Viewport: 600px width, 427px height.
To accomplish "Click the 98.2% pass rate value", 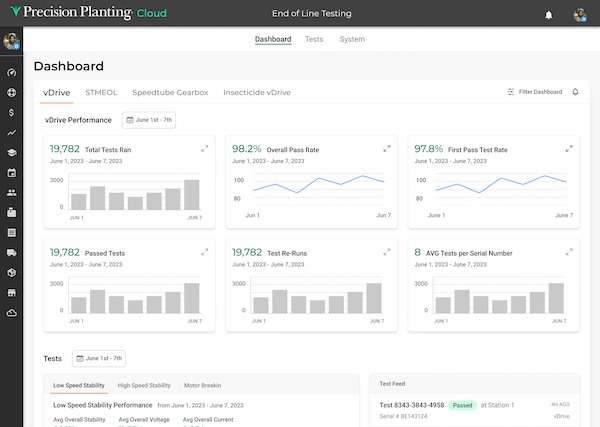I will pos(247,149).
